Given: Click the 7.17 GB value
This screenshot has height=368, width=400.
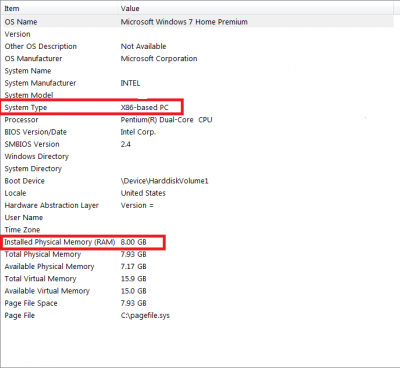Looking at the screenshot, I should pos(133,266).
